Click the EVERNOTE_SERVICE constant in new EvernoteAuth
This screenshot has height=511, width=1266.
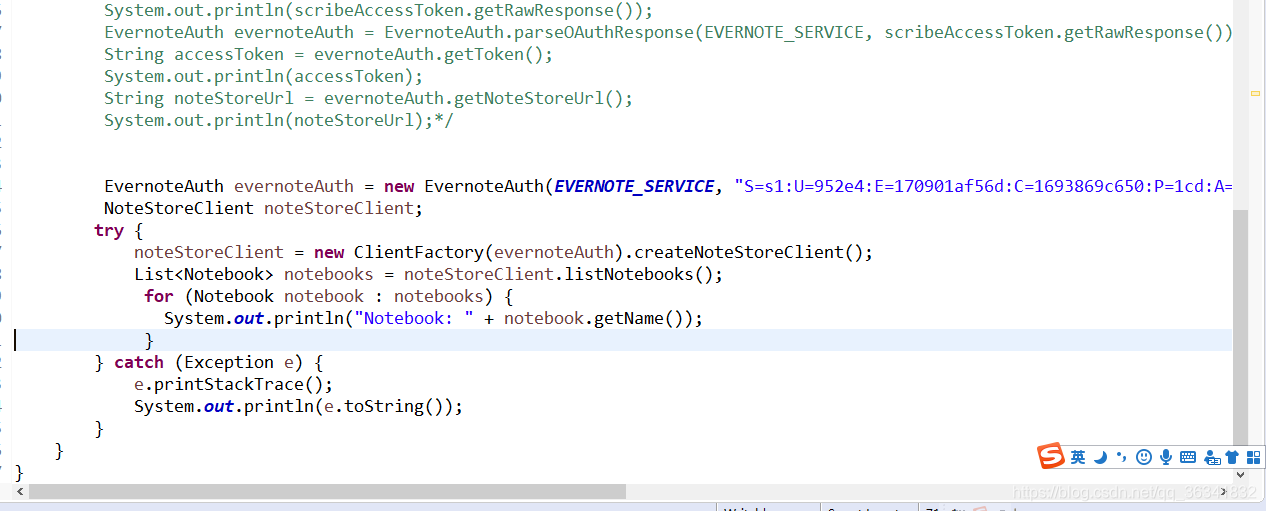(x=634, y=186)
